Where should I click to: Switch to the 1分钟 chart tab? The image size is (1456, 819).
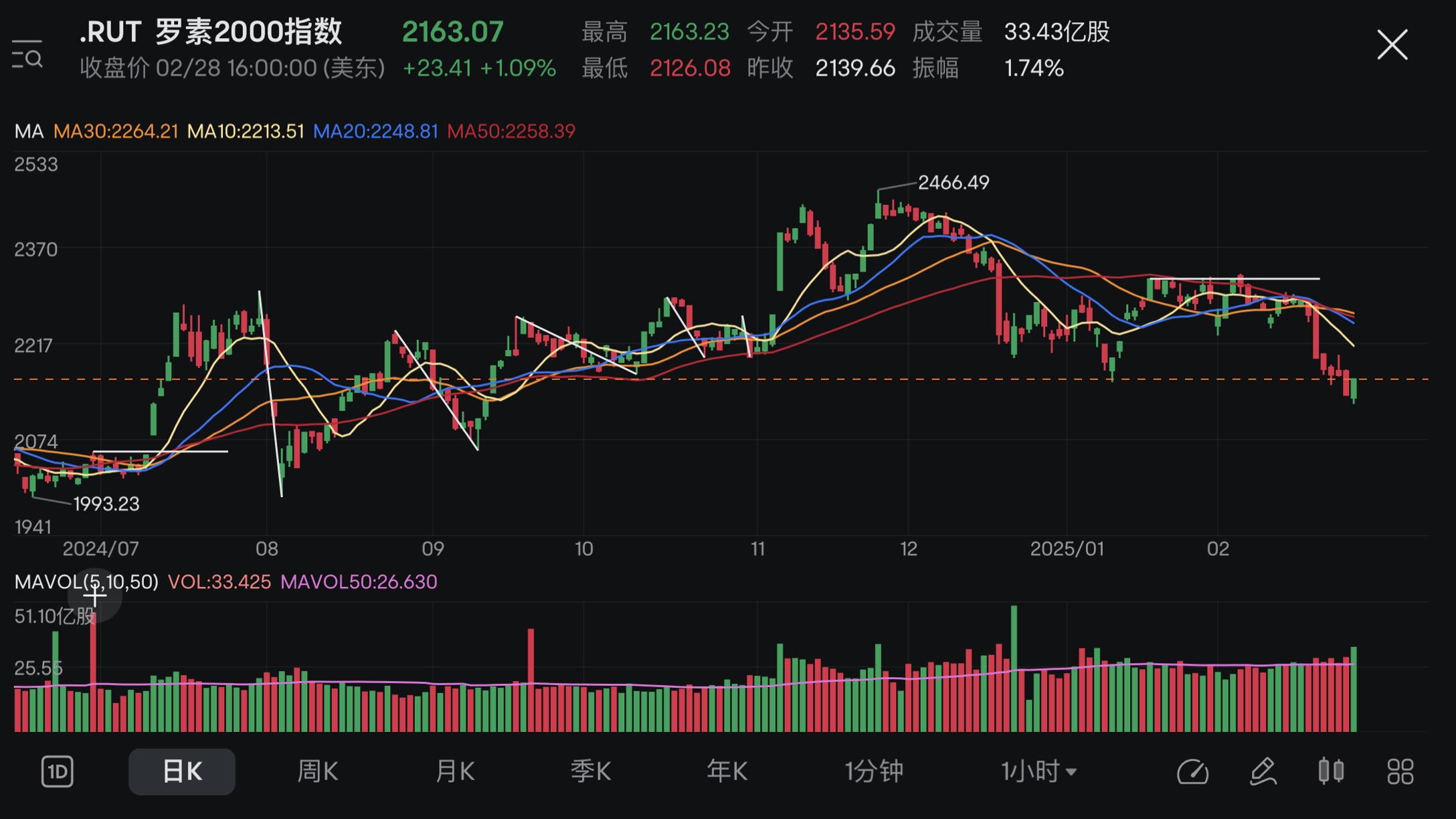[874, 771]
